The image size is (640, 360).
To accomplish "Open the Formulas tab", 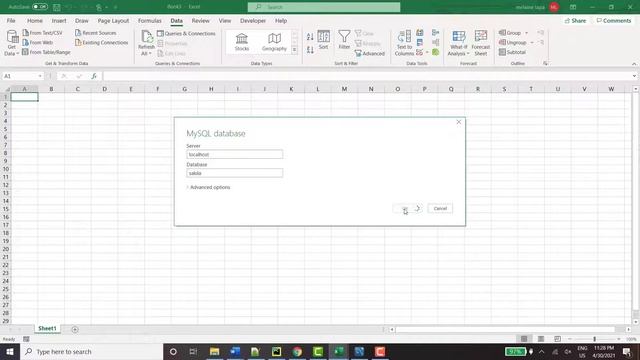I will pos(149,20).
